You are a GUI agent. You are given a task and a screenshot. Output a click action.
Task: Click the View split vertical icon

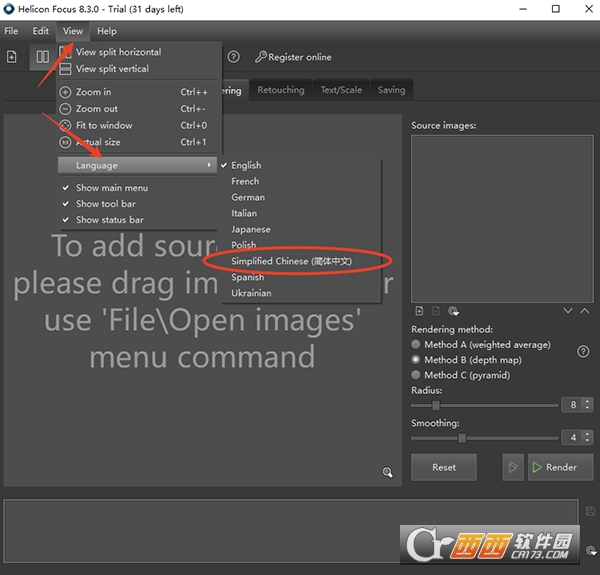(x=65, y=69)
